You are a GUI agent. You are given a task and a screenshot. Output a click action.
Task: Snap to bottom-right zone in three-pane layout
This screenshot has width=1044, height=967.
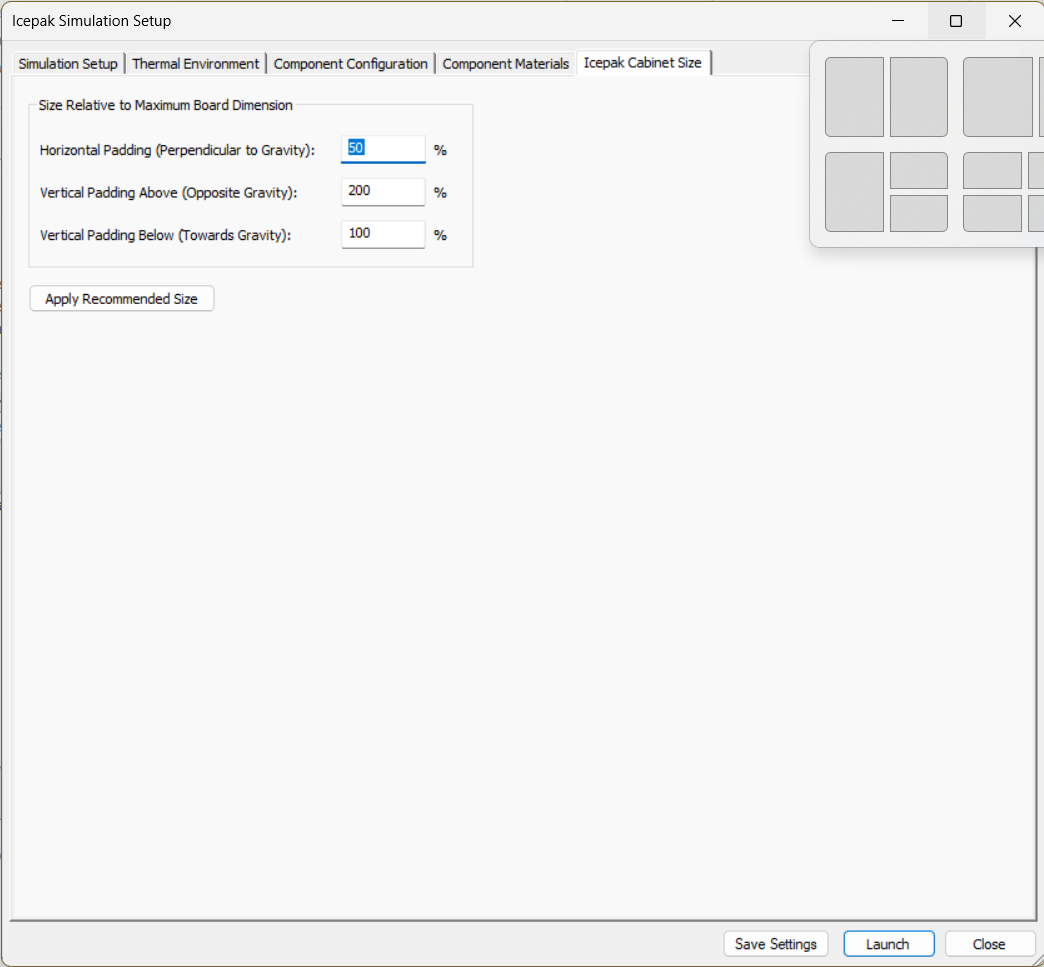pyautogui.click(x=919, y=213)
